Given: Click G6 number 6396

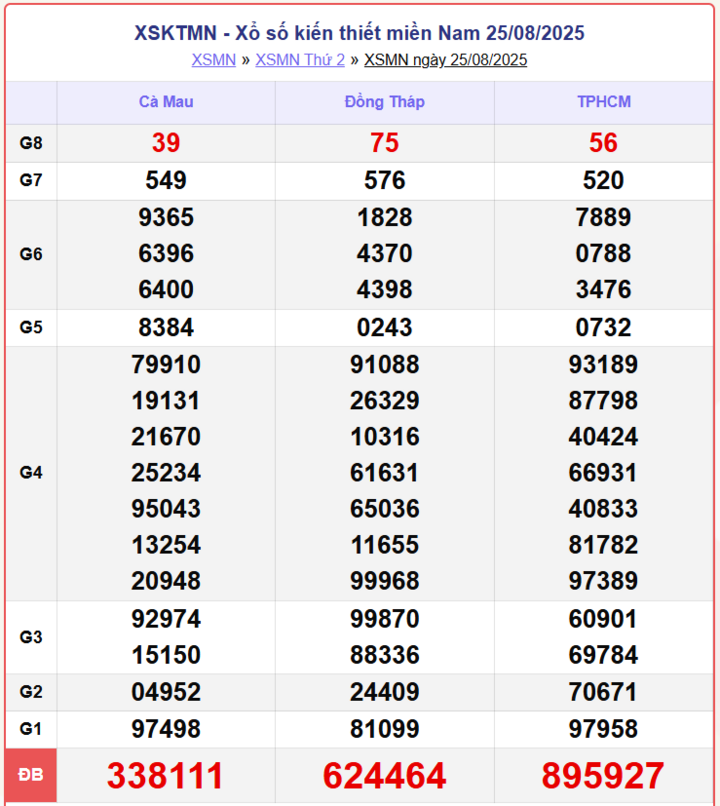Looking at the screenshot, I should pyautogui.click(x=166, y=253).
